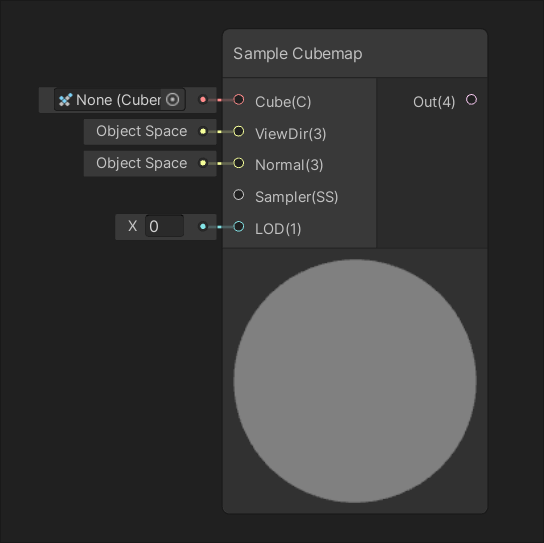
Task: Click the cyan connector dot for LOD
Action: click(203, 227)
